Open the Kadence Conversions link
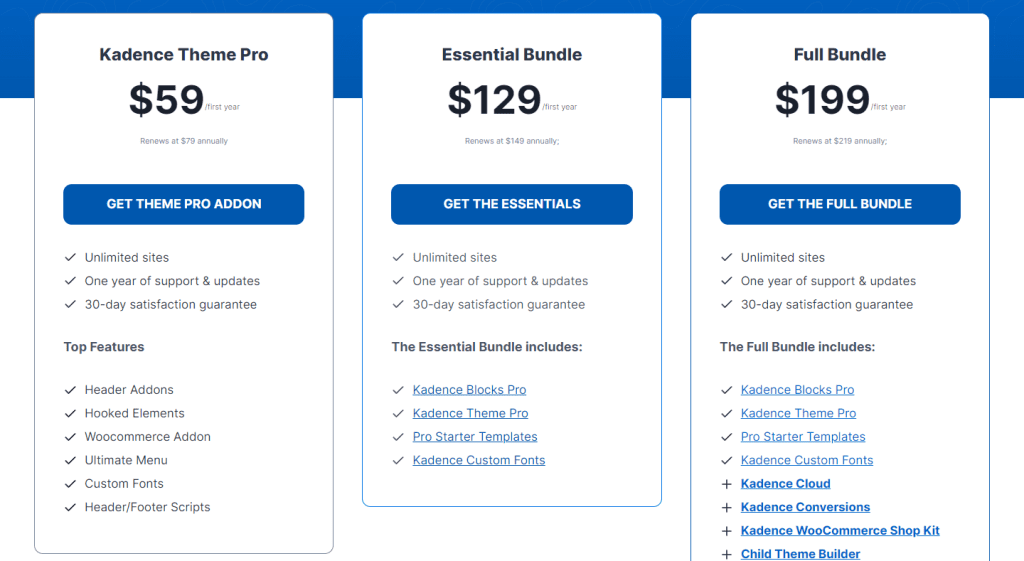This screenshot has width=1024, height=561. [805, 507]
